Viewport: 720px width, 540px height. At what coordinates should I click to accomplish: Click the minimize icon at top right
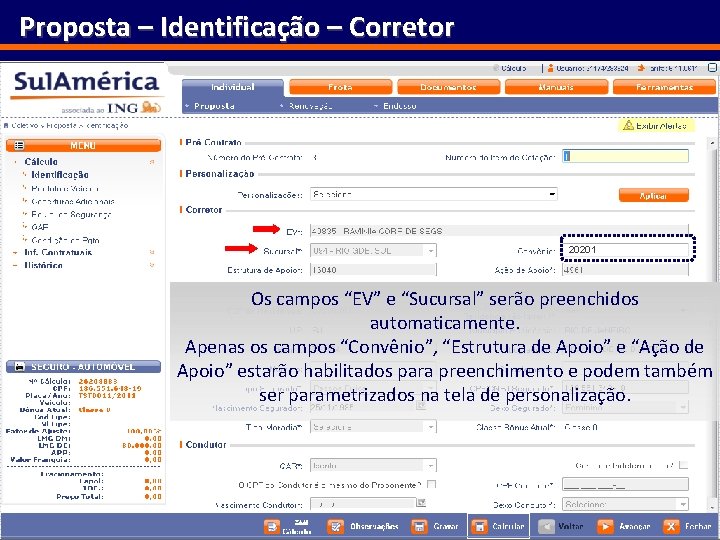[x=712, y=68]
